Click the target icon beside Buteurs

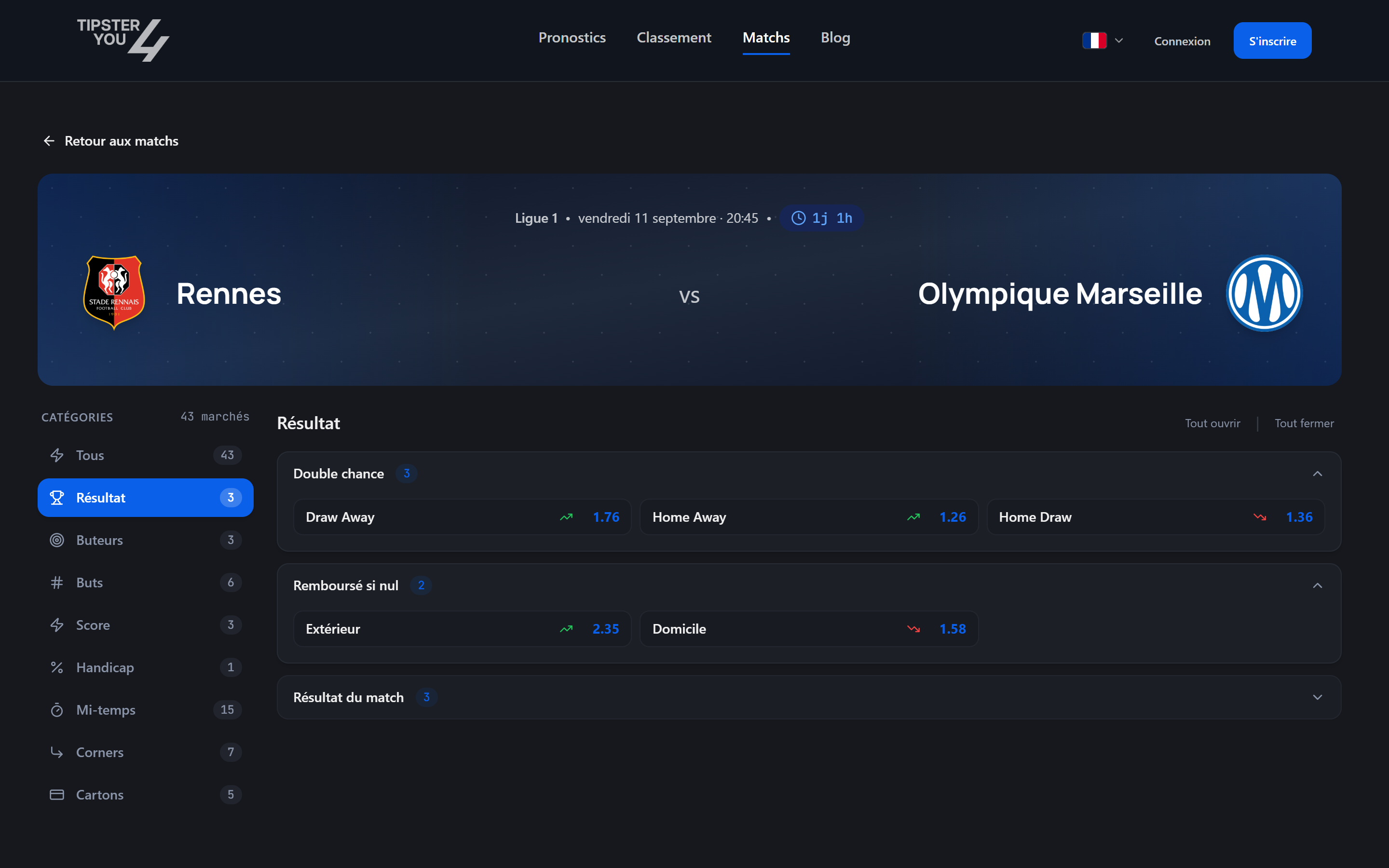tap(57, 540)
